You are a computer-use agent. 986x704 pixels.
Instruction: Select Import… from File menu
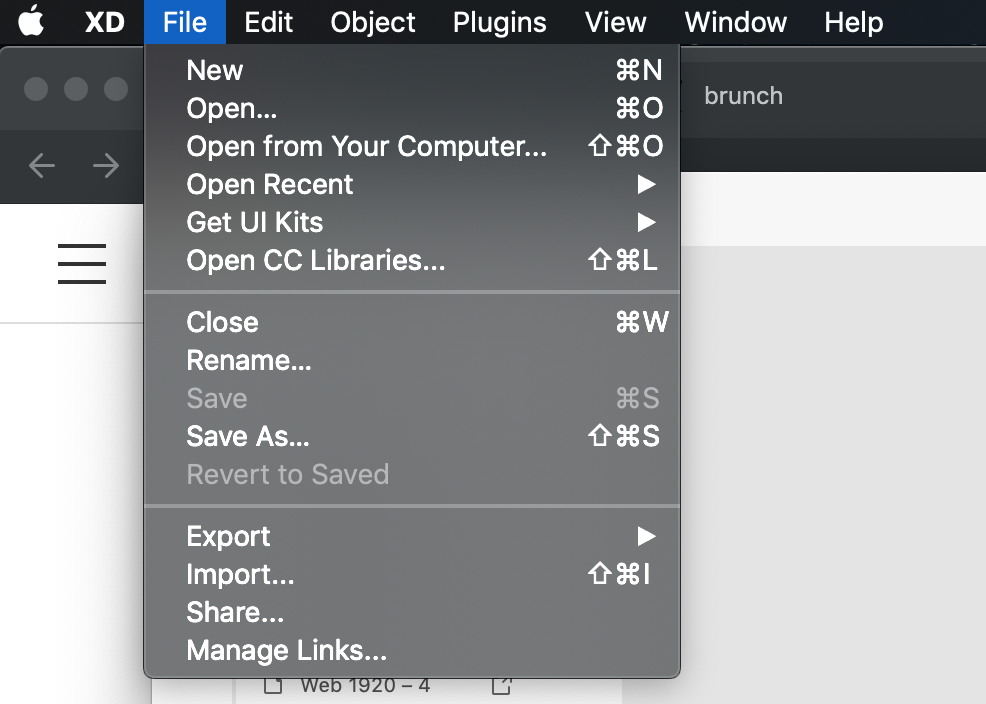(240, 574)
